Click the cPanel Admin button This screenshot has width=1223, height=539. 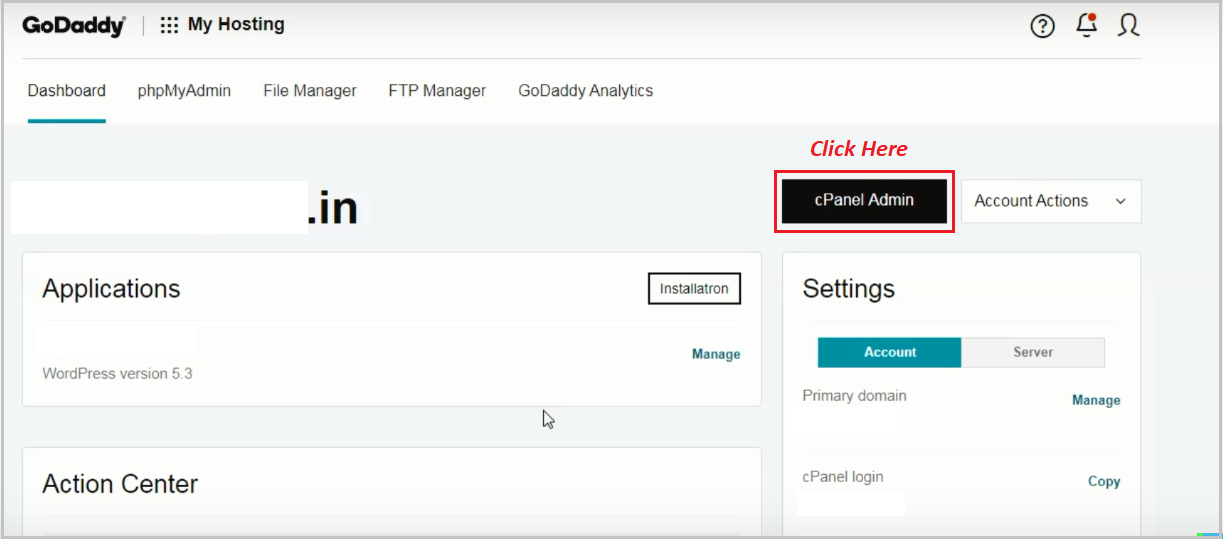(x=864, y=201)
